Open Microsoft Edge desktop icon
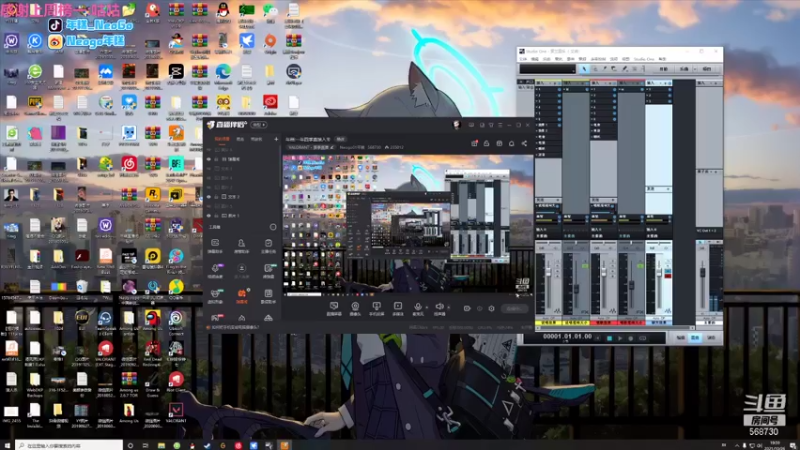800x450 pixels. (223, 72)
